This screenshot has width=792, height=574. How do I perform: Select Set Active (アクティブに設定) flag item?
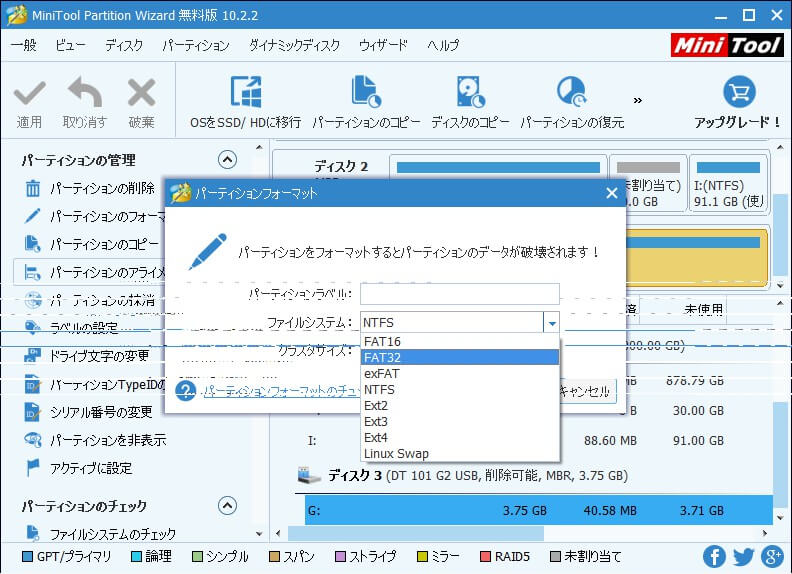pos(78,468)
